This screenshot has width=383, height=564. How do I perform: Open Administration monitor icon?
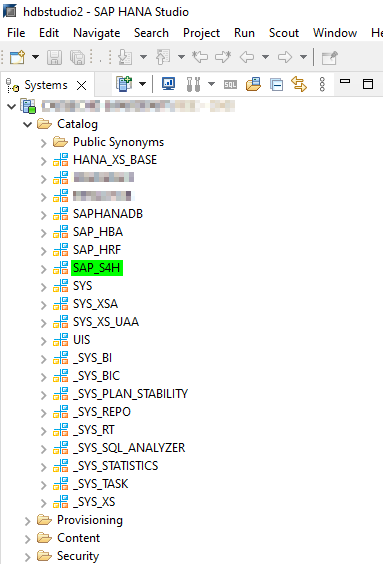point(168,84)
